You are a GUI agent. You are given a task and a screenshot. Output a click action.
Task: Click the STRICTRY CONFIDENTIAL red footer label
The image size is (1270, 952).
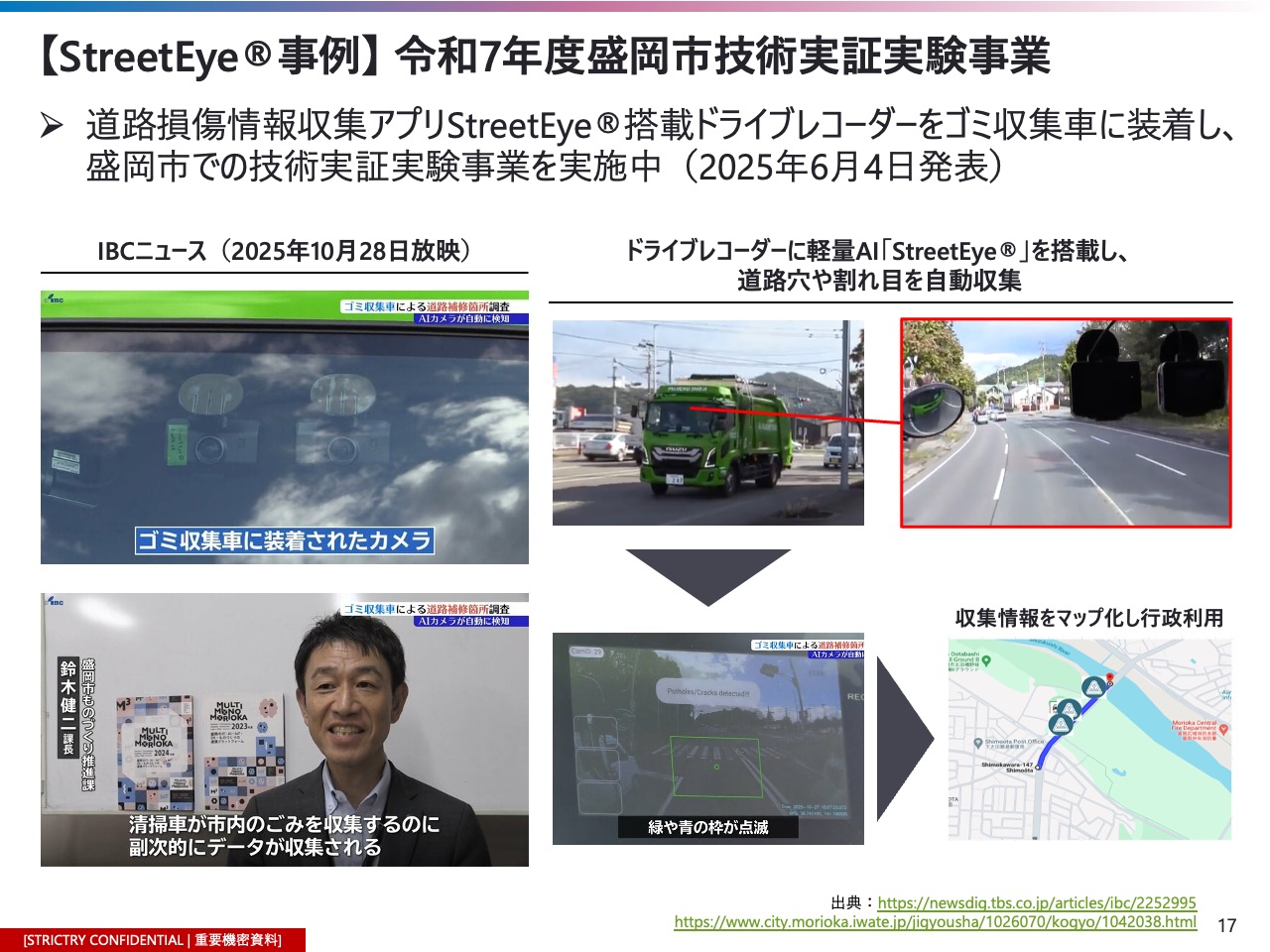click(x=153, y=940)
